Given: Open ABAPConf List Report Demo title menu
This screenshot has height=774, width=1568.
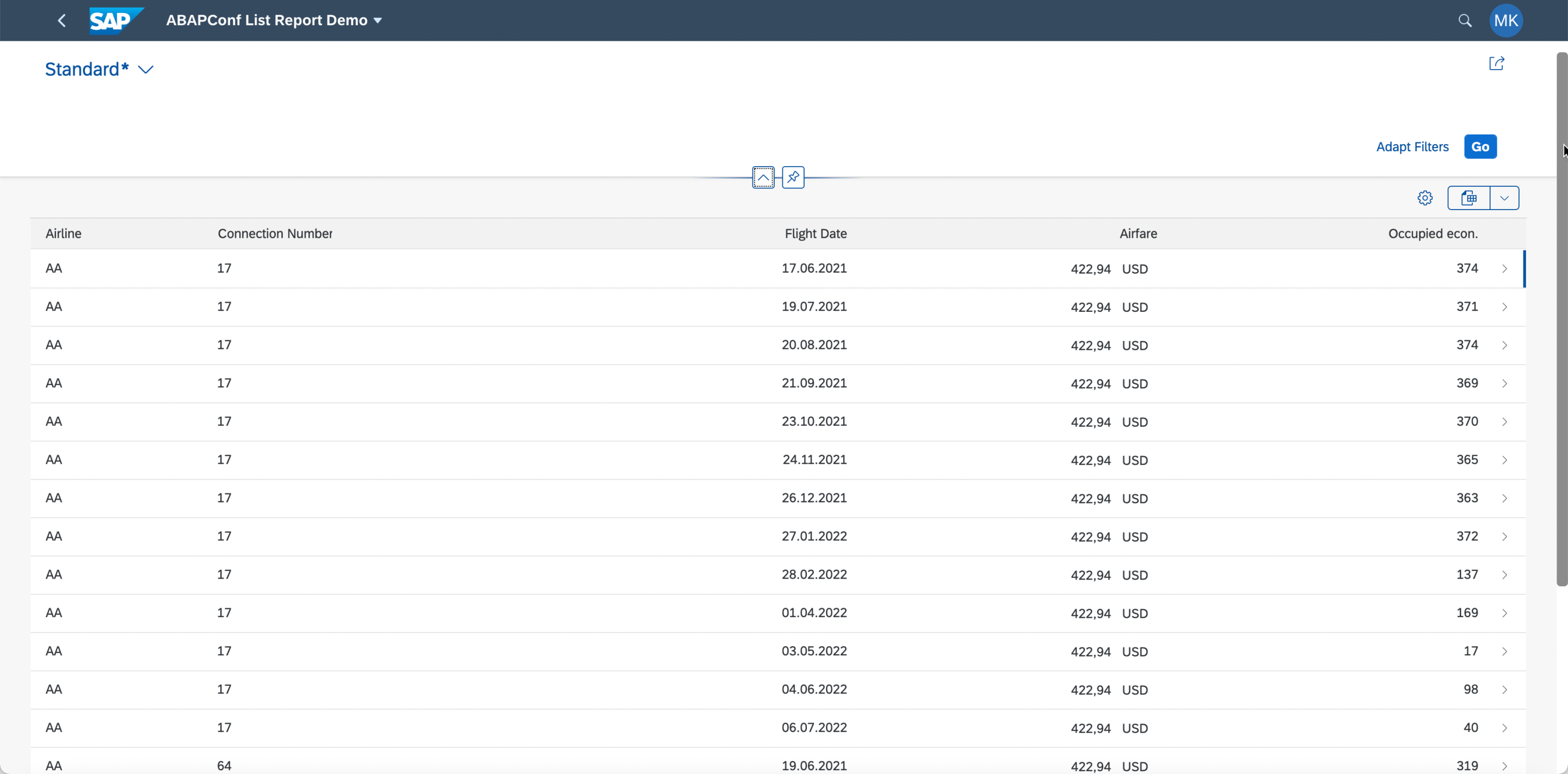Looking at the screenshot, I should click(x=274, y=20).
